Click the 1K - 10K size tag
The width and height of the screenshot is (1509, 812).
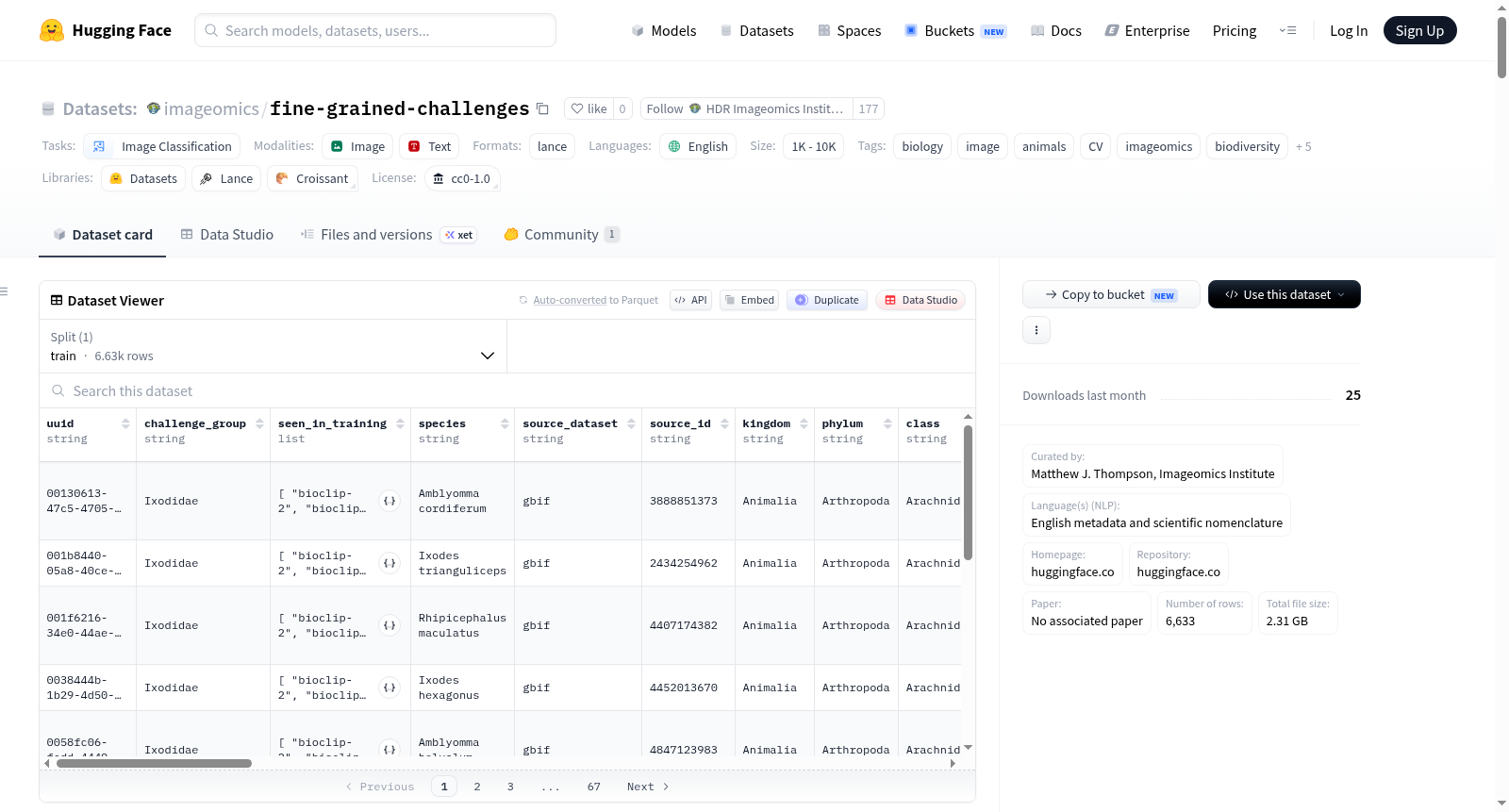(x=814, y=146)
